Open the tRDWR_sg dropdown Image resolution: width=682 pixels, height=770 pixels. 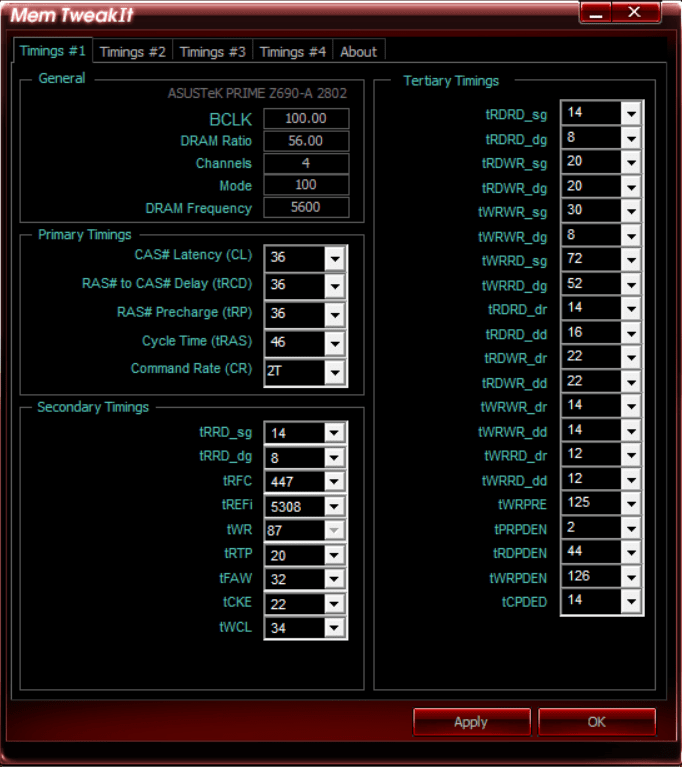point(631,163)
